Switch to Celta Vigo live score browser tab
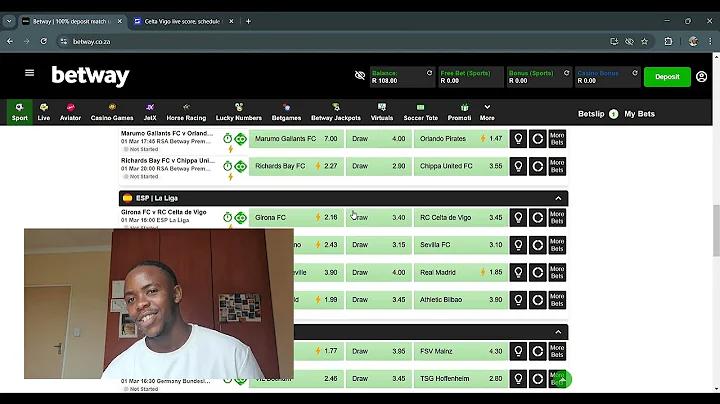Viewport: 720px width, 404px height. click(x=182, y=21)
